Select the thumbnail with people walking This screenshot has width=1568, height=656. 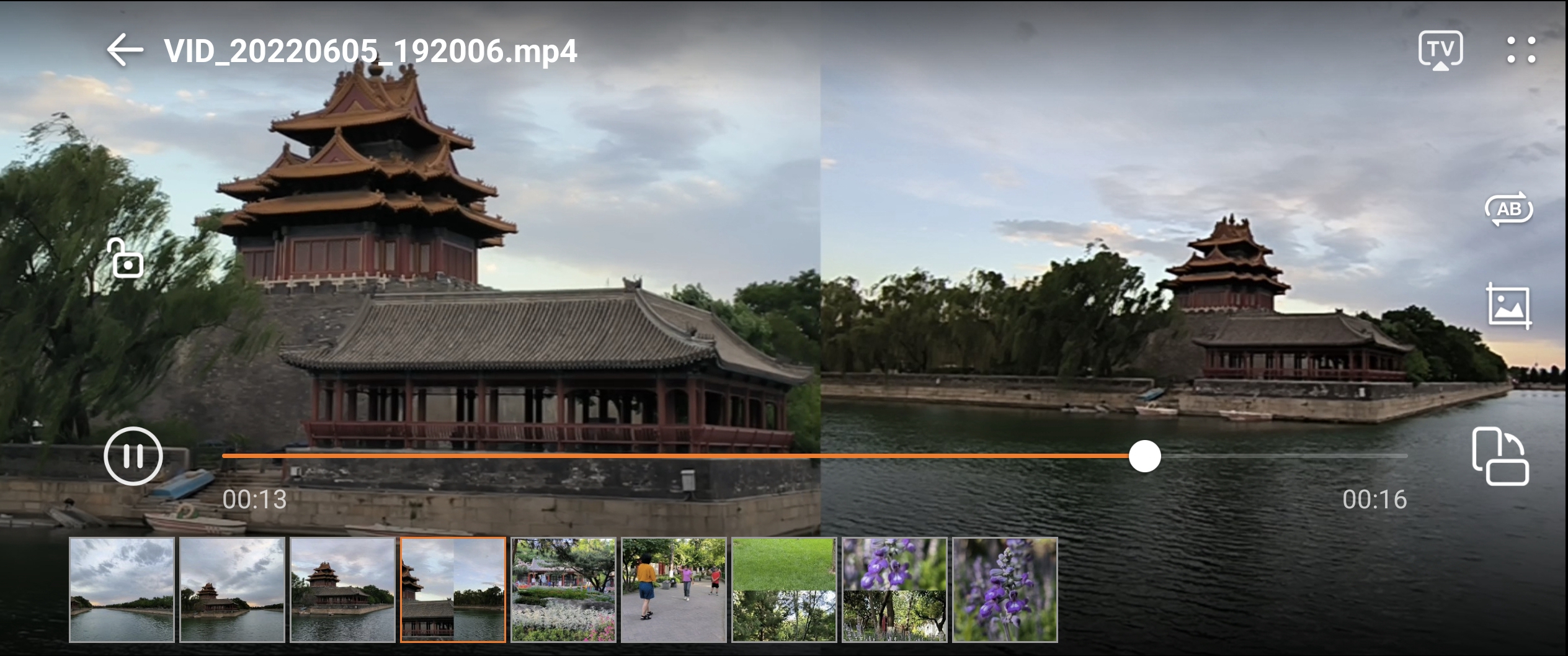674,590
